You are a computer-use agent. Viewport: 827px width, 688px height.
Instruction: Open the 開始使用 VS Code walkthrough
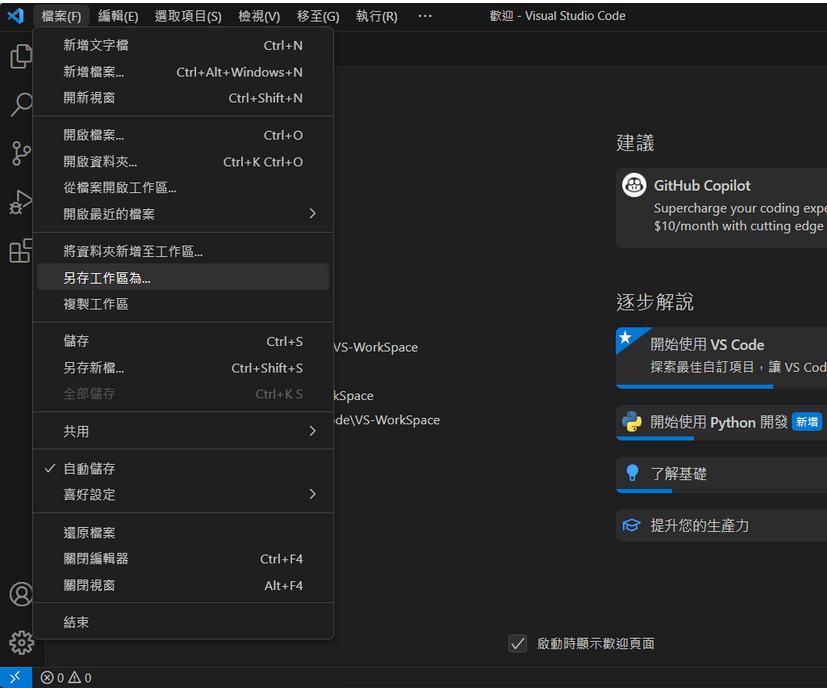click(722, 358)
